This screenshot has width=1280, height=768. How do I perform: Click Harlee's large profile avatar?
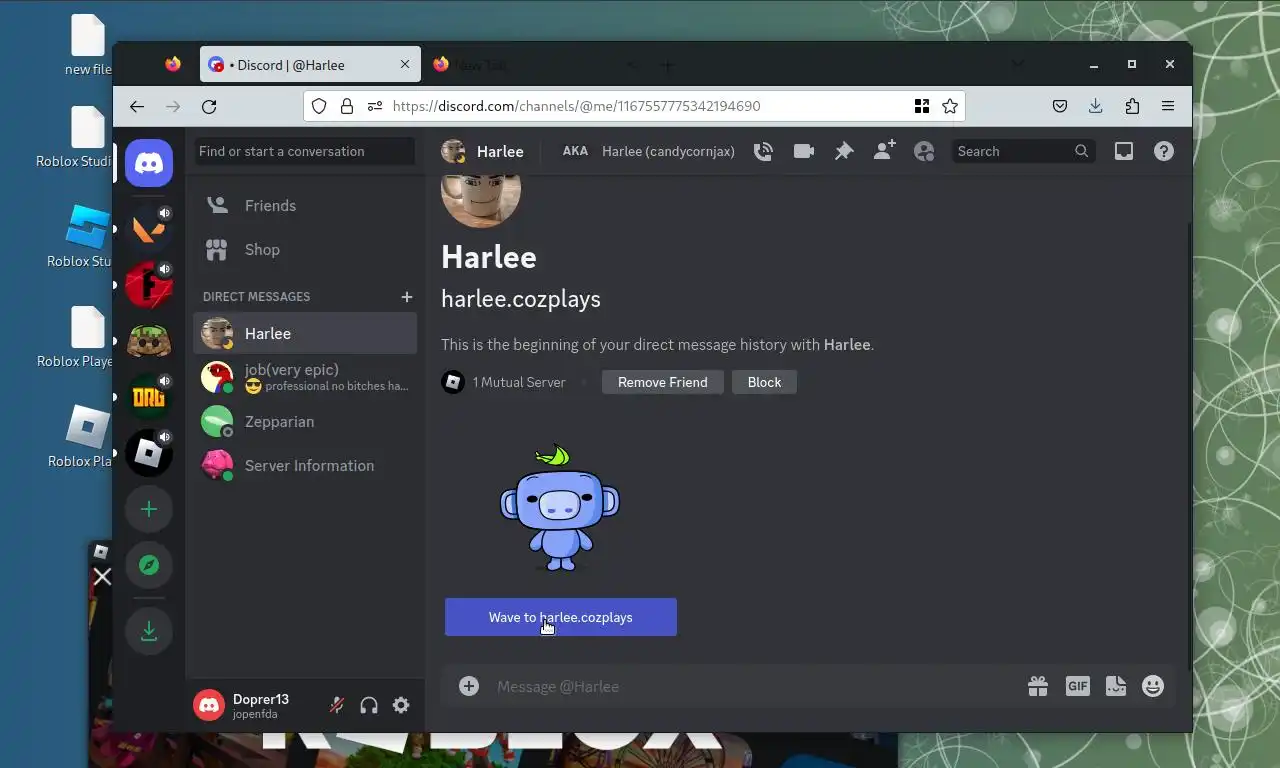[481, 199]
